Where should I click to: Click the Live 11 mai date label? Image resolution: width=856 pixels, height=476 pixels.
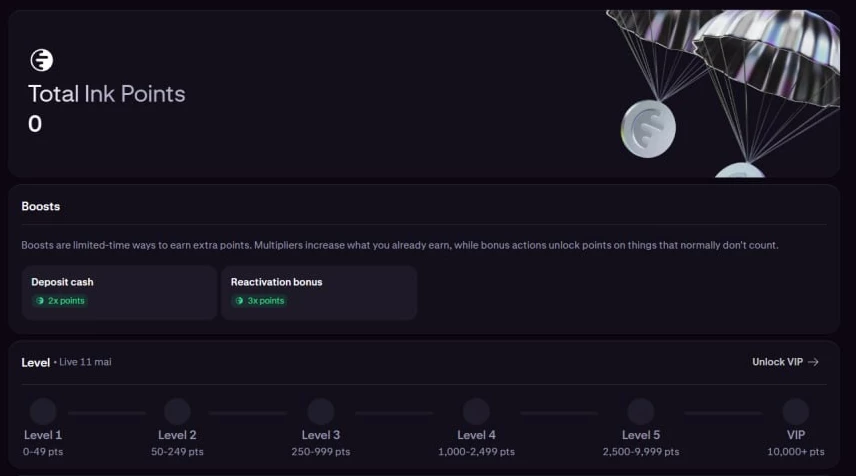85,362
